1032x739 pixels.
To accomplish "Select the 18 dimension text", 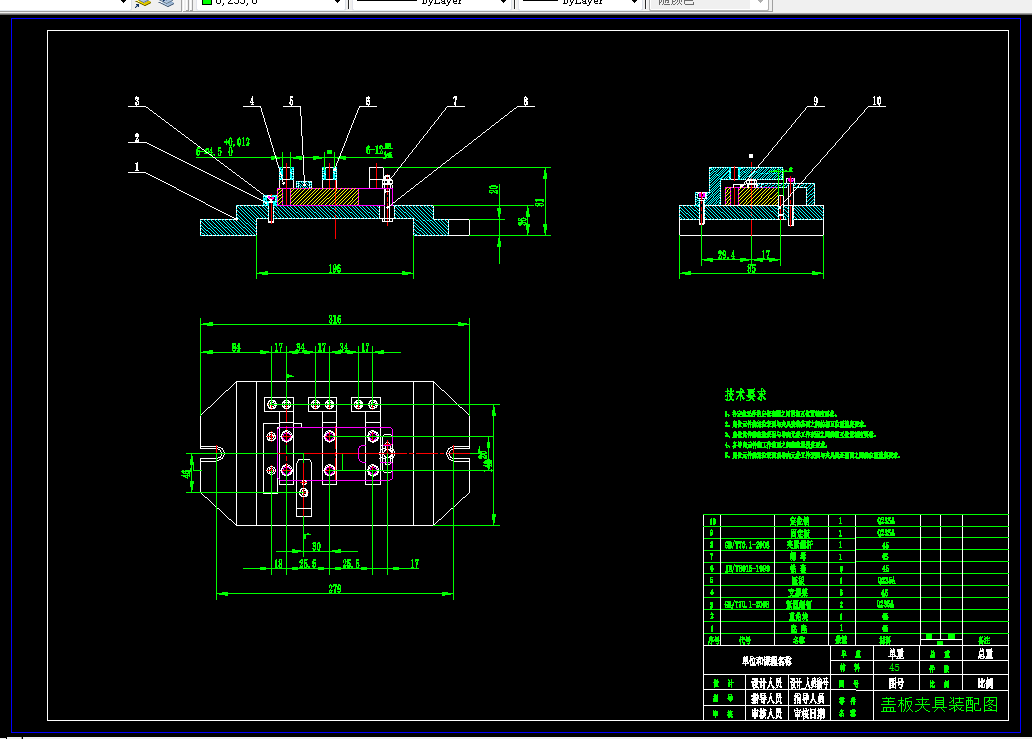I will tap(278, 564).
